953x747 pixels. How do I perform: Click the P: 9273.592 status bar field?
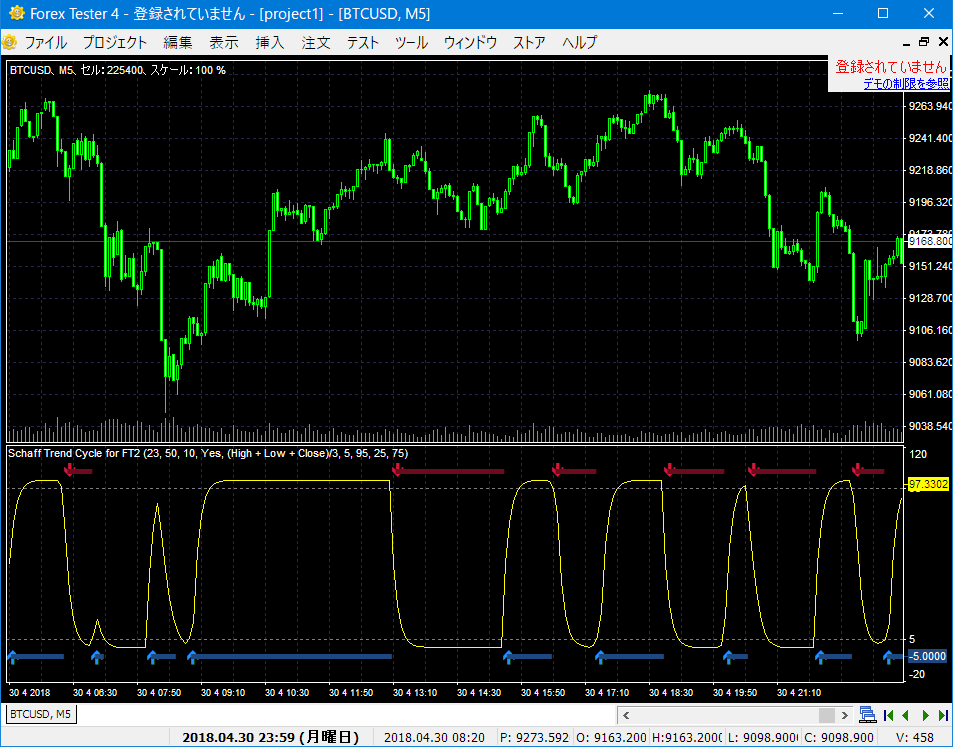(534, 738)
